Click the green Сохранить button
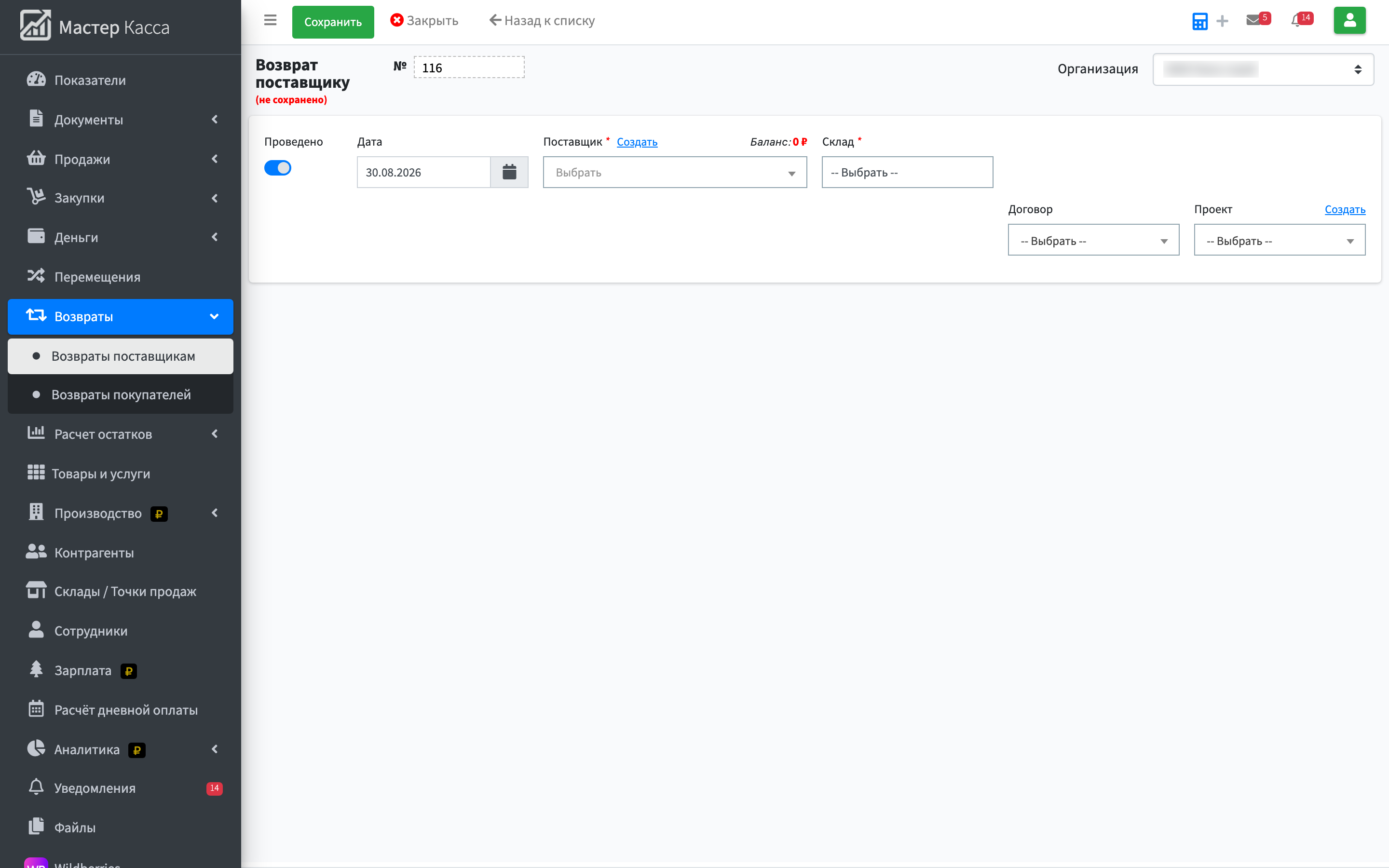This screenshot has height=868, width=1389. coord(333,22)
